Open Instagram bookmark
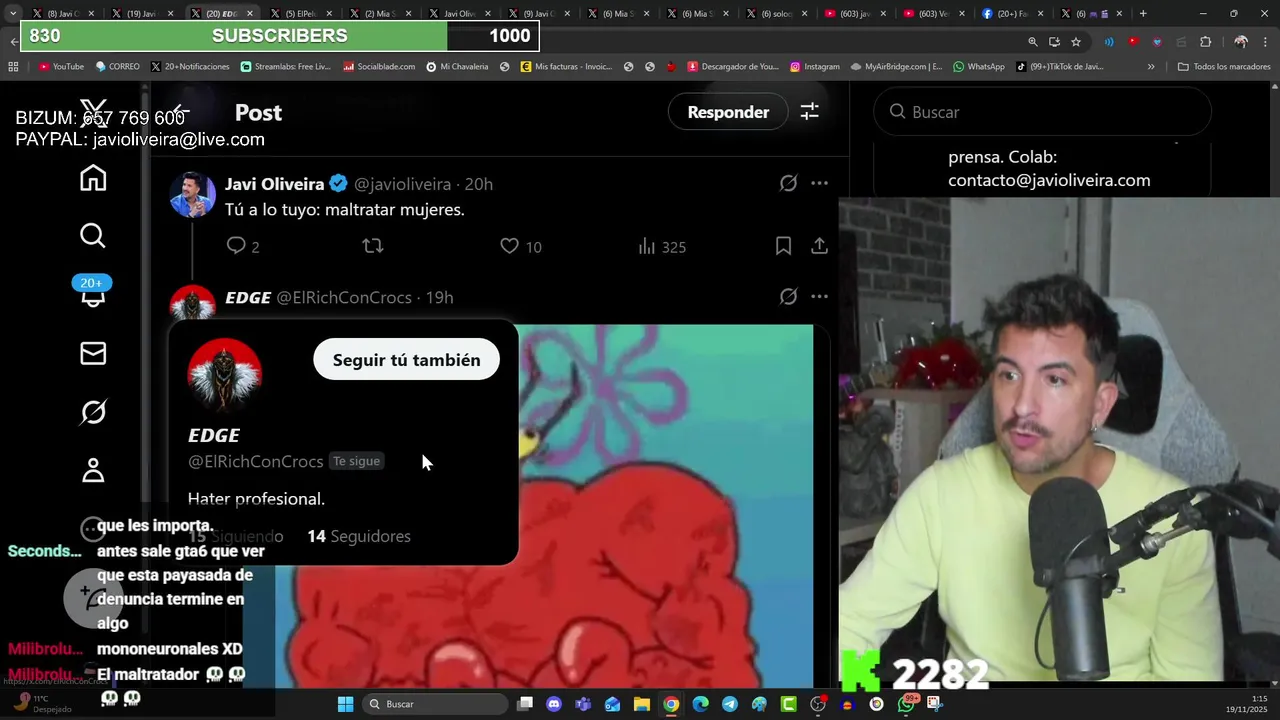 pyautogui.click(x=815, y=67)
